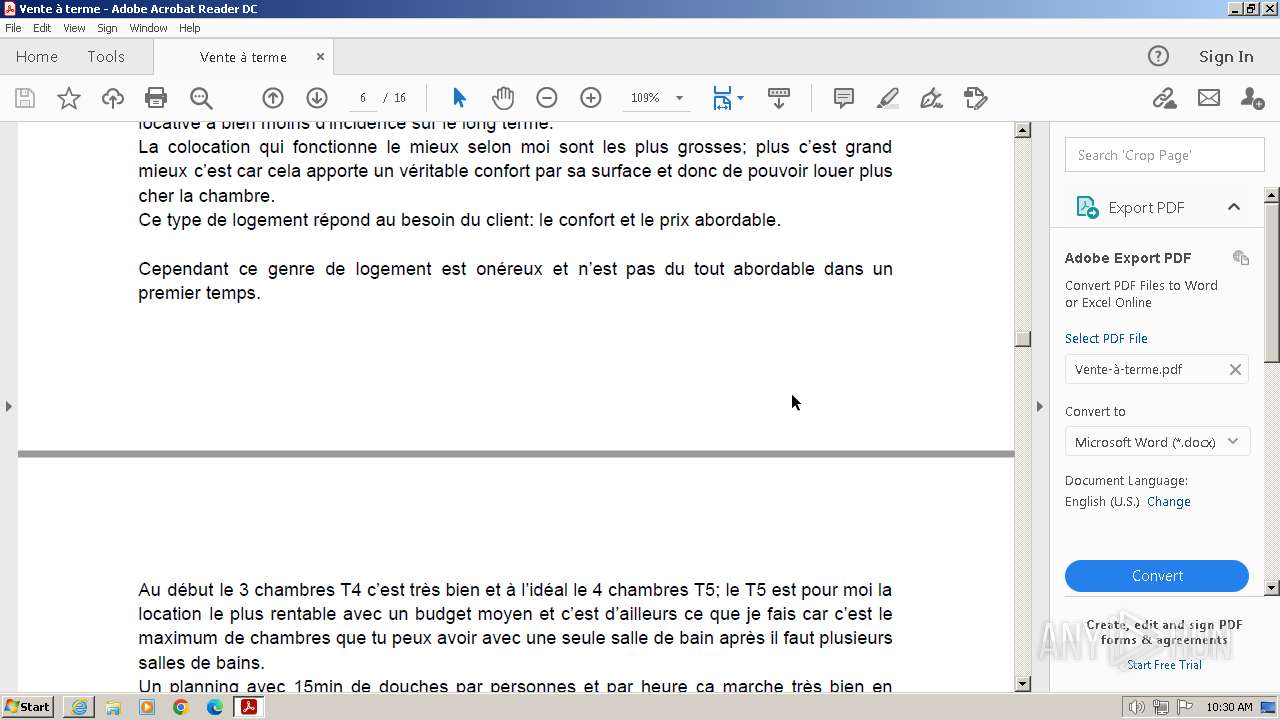The width and height of the screenshot is (1280, 720).
Task: Open the Fill & Sign pen tool
Action: click(931, 98)
